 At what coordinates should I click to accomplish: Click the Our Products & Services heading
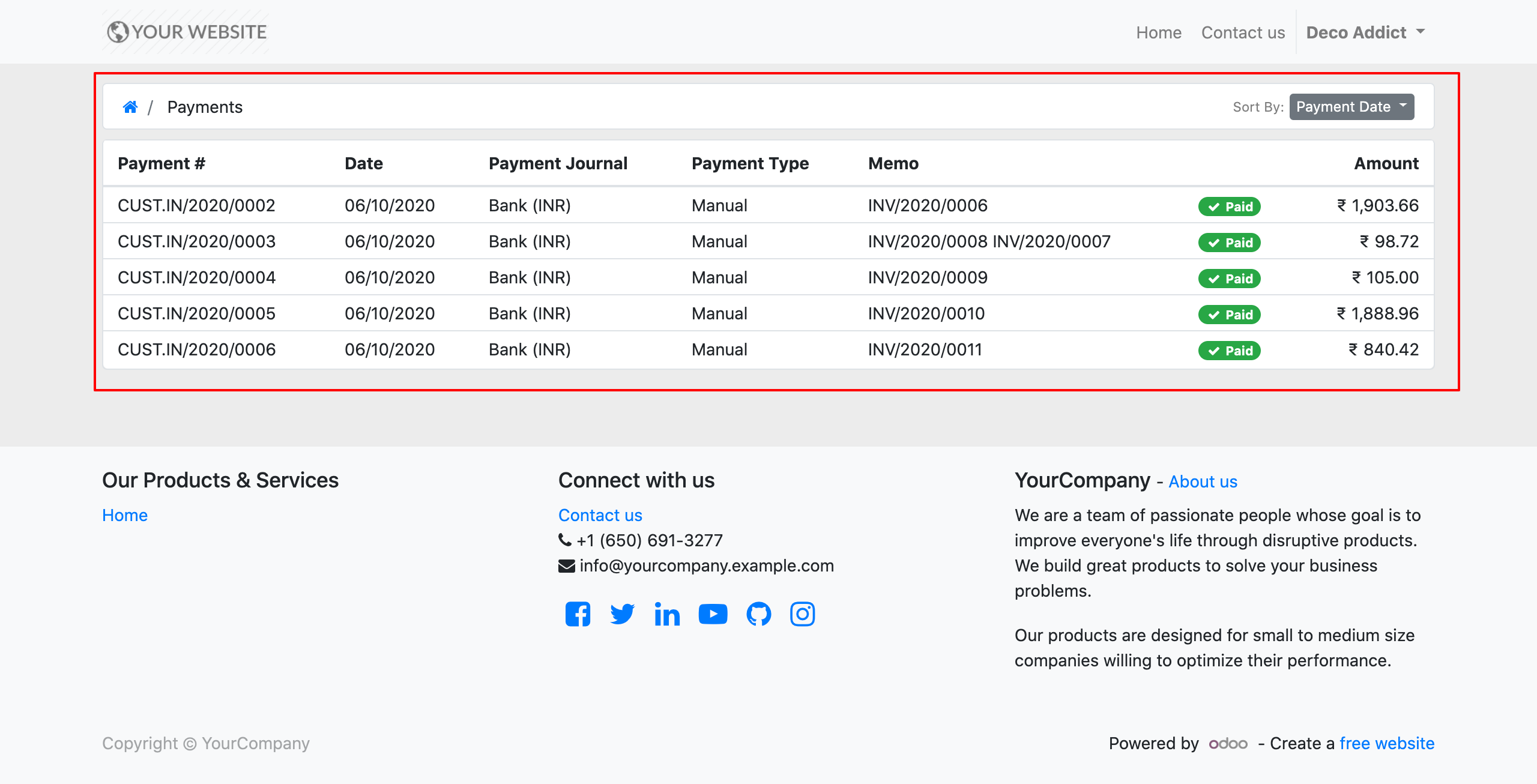coord(220,480)
